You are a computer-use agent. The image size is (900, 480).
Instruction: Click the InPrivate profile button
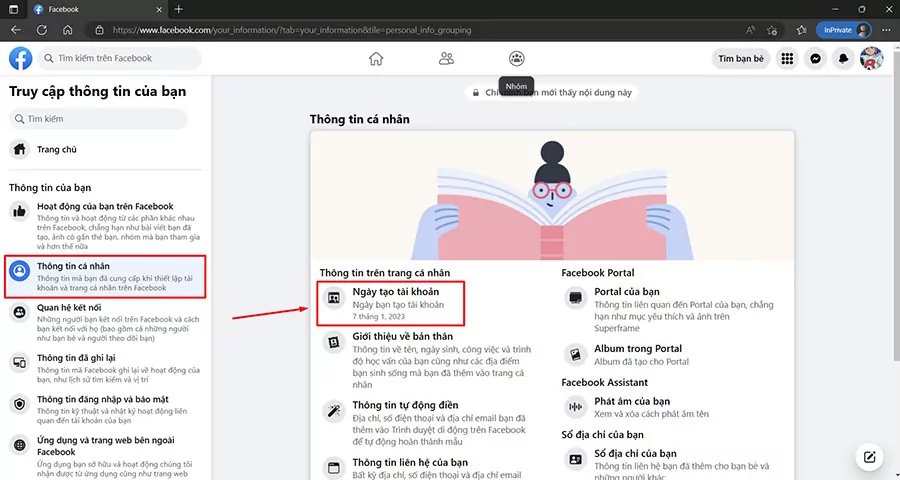tap(844, 30)
